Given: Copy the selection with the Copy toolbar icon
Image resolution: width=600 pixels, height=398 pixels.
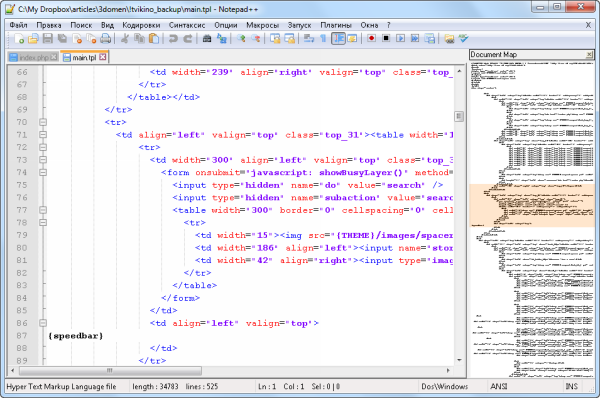Looking at the screenshot, I should [x=139, y=38].
